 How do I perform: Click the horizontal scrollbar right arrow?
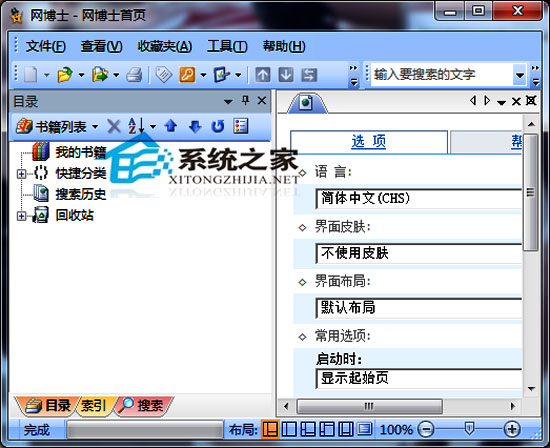coord(513,406)
